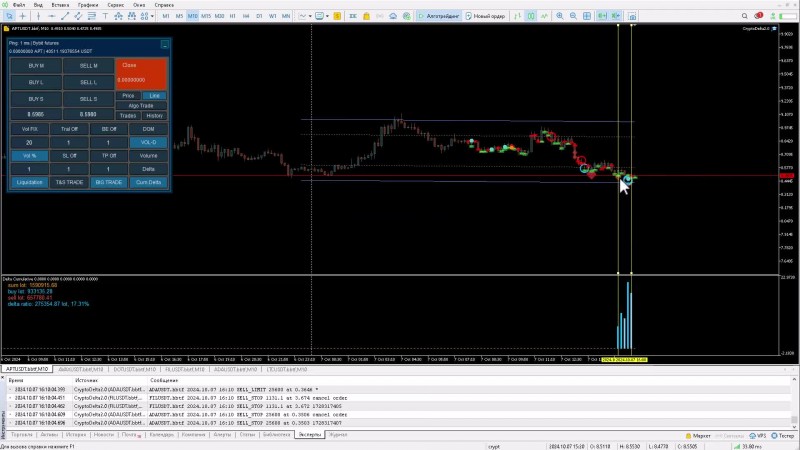Open the Strategy Tester shortcut
The height and width of the screenshot is (450, 800).
(782, 436)
